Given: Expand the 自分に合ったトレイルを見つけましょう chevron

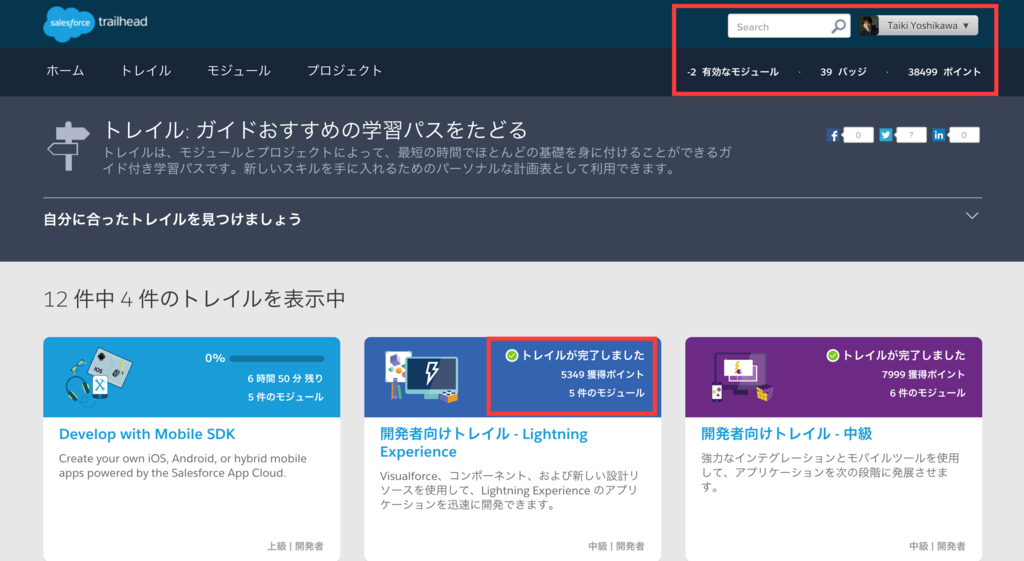Looking at the screenshot, I should coord(972,216).
